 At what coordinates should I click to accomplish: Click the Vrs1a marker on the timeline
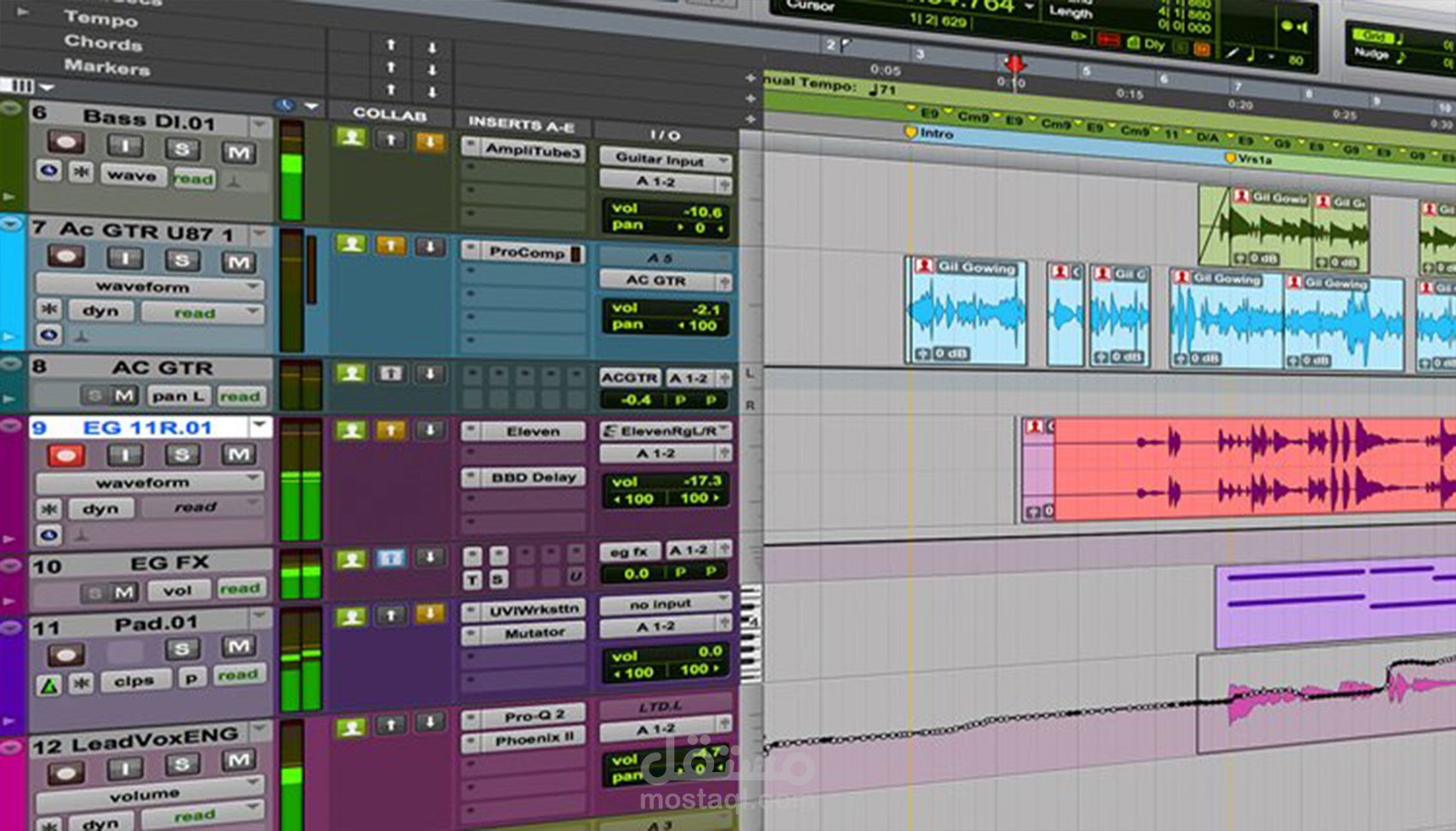point(1249,158)
